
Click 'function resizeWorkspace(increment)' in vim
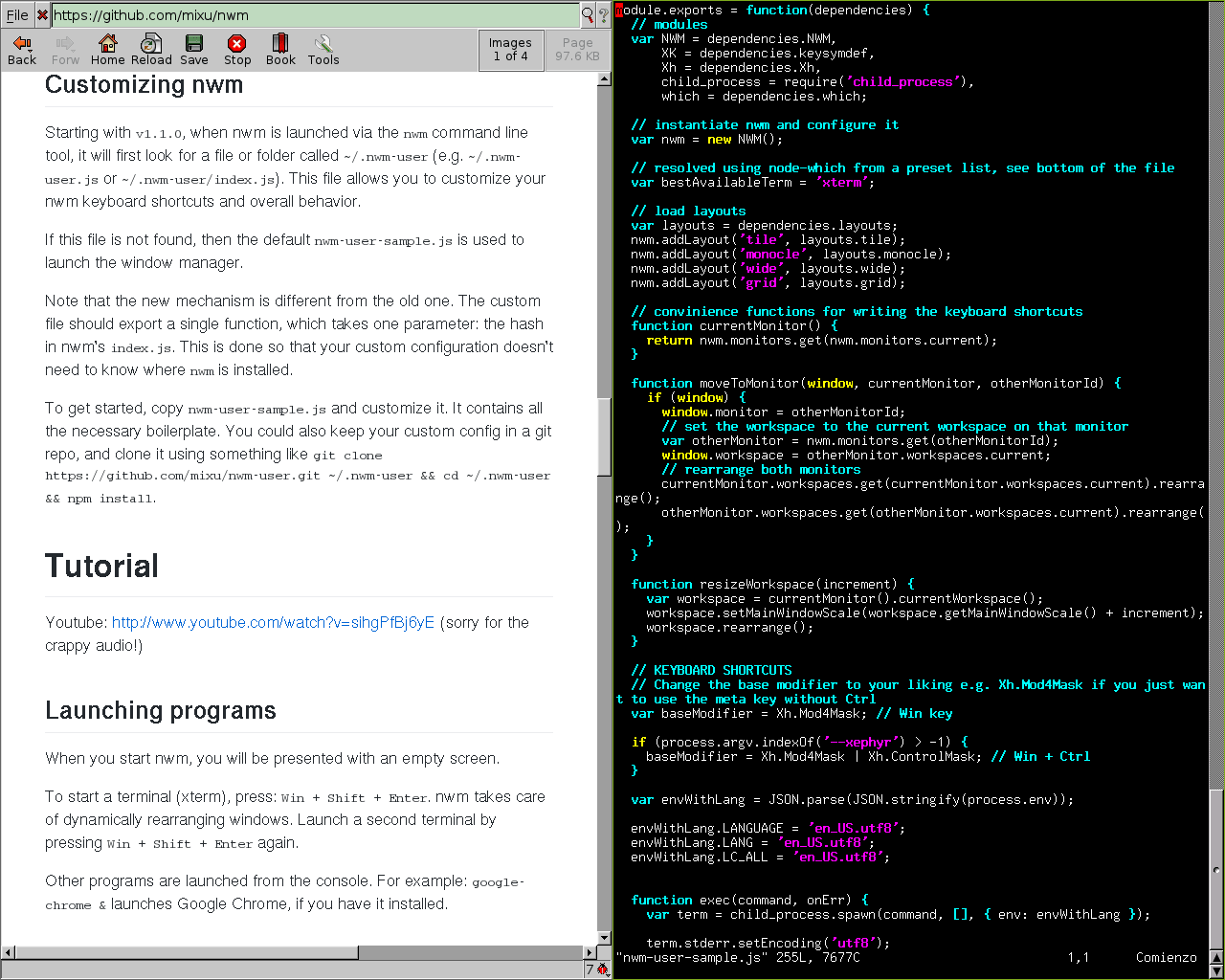772,585
